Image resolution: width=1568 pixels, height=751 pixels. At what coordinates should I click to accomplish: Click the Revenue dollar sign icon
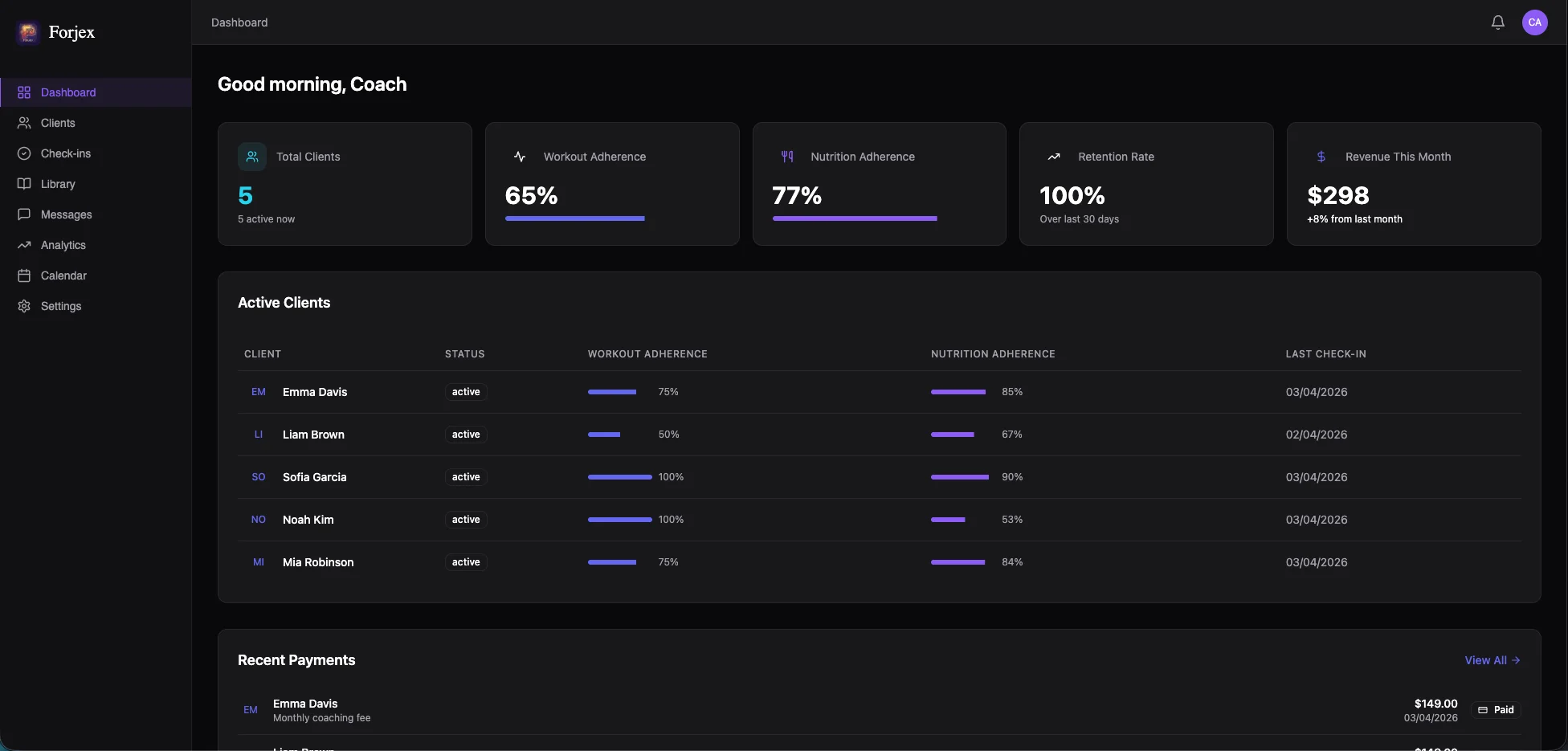[1321, 157]
